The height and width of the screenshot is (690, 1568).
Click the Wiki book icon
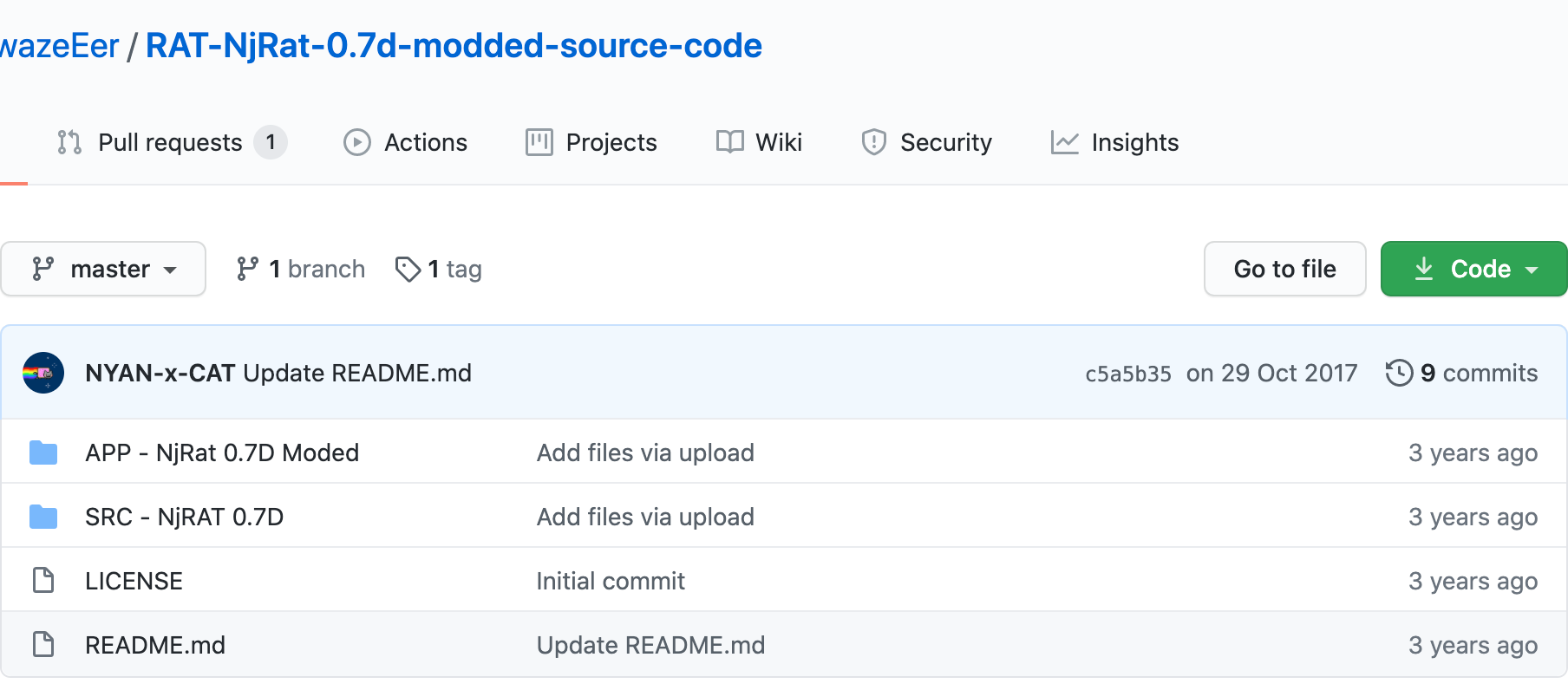click(x=730, y=142)
